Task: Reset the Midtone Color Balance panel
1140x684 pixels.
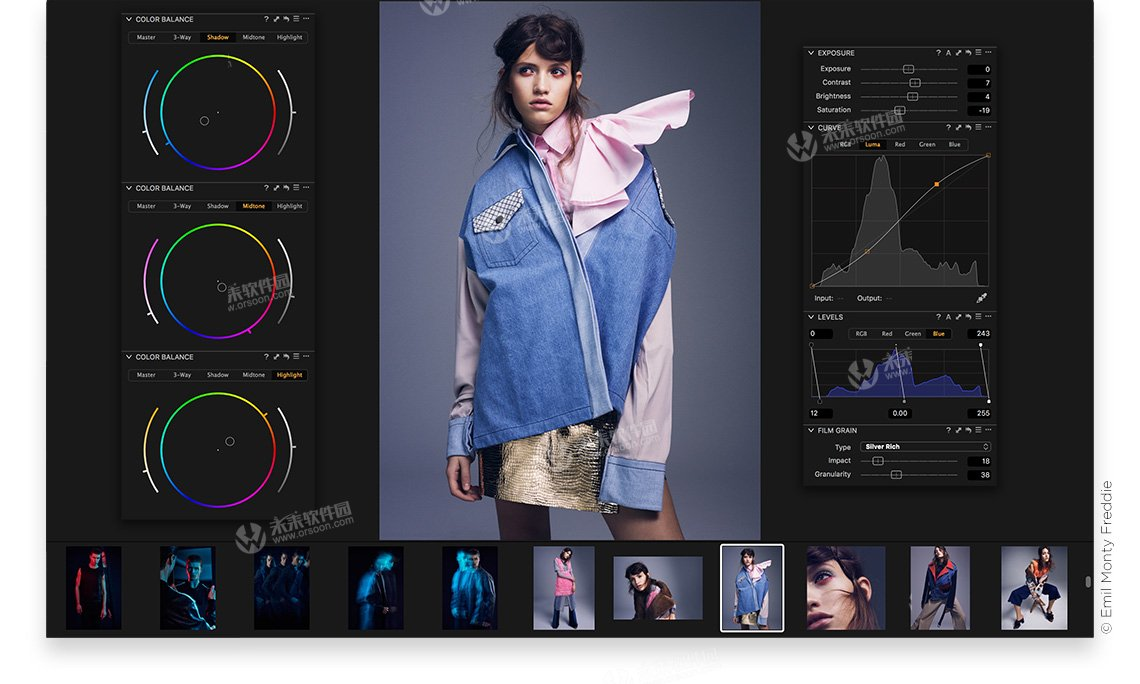Action: 286,188
